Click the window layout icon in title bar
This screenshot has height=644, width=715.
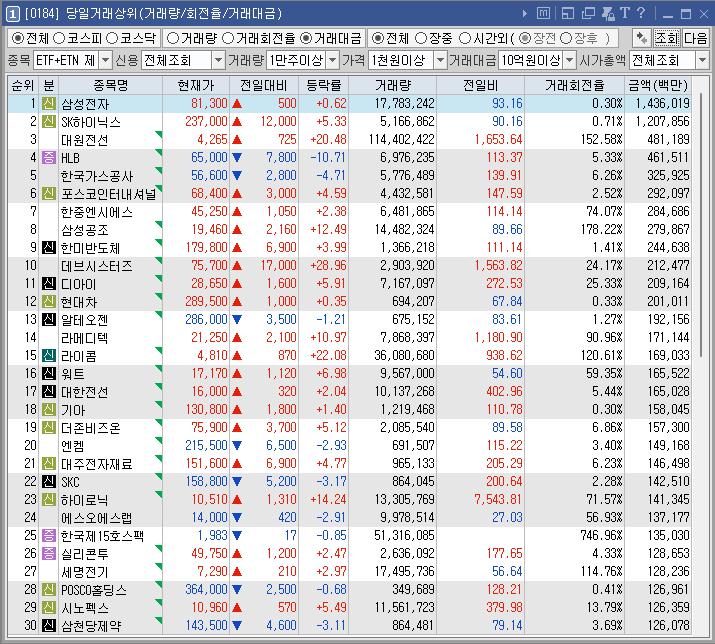pos(568,14)
